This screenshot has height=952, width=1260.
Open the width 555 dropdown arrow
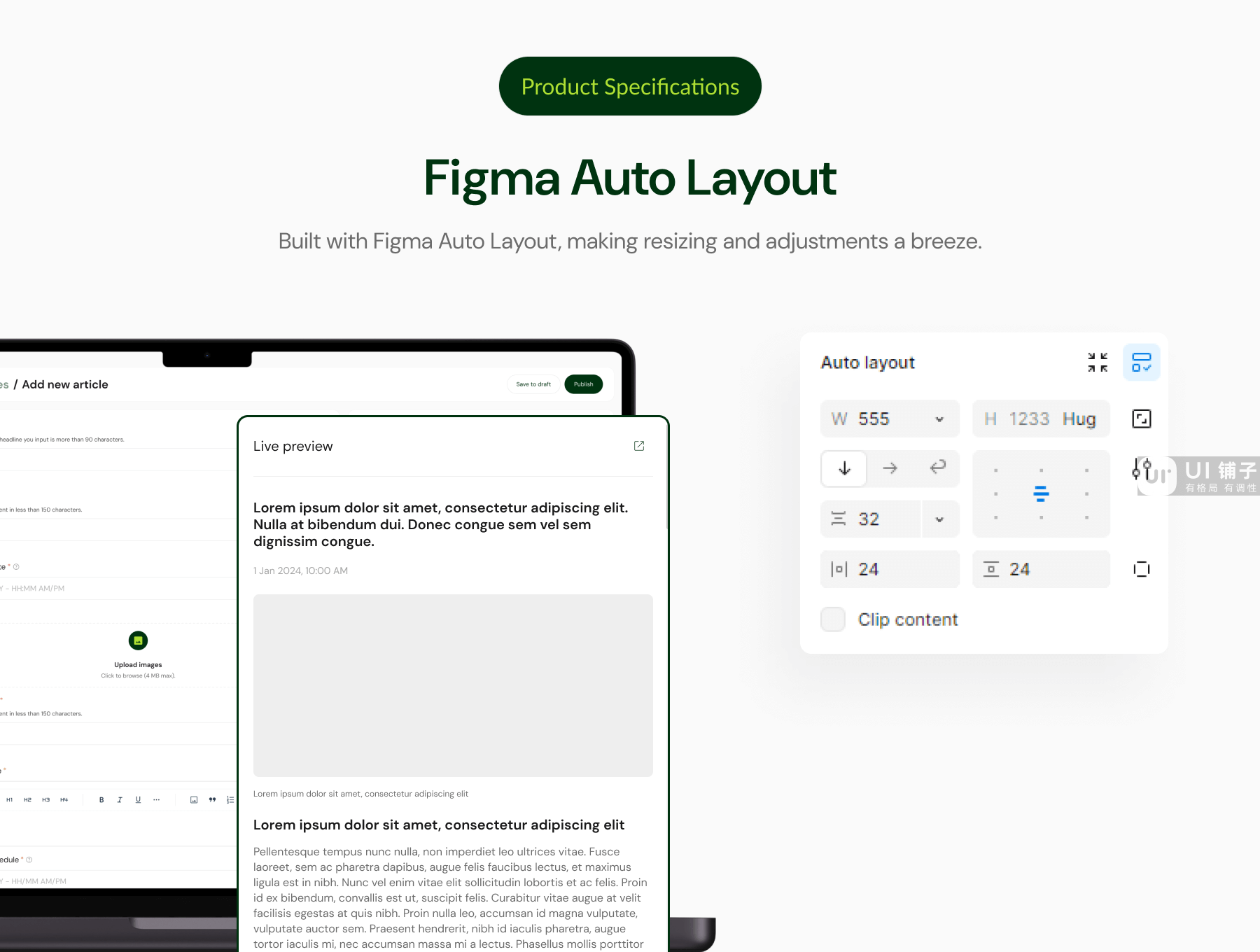point(939,419)
